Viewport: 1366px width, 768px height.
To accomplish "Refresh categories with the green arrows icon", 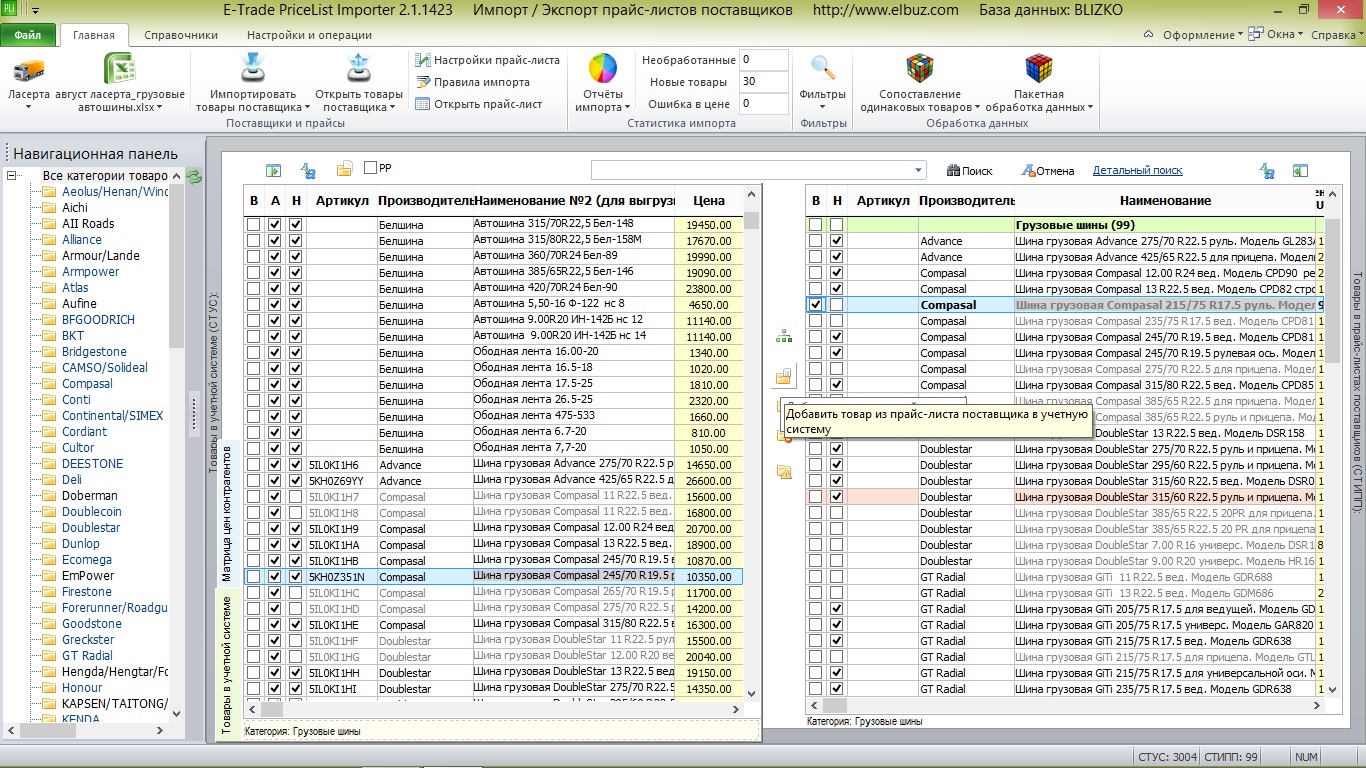I will click(195, 177).
